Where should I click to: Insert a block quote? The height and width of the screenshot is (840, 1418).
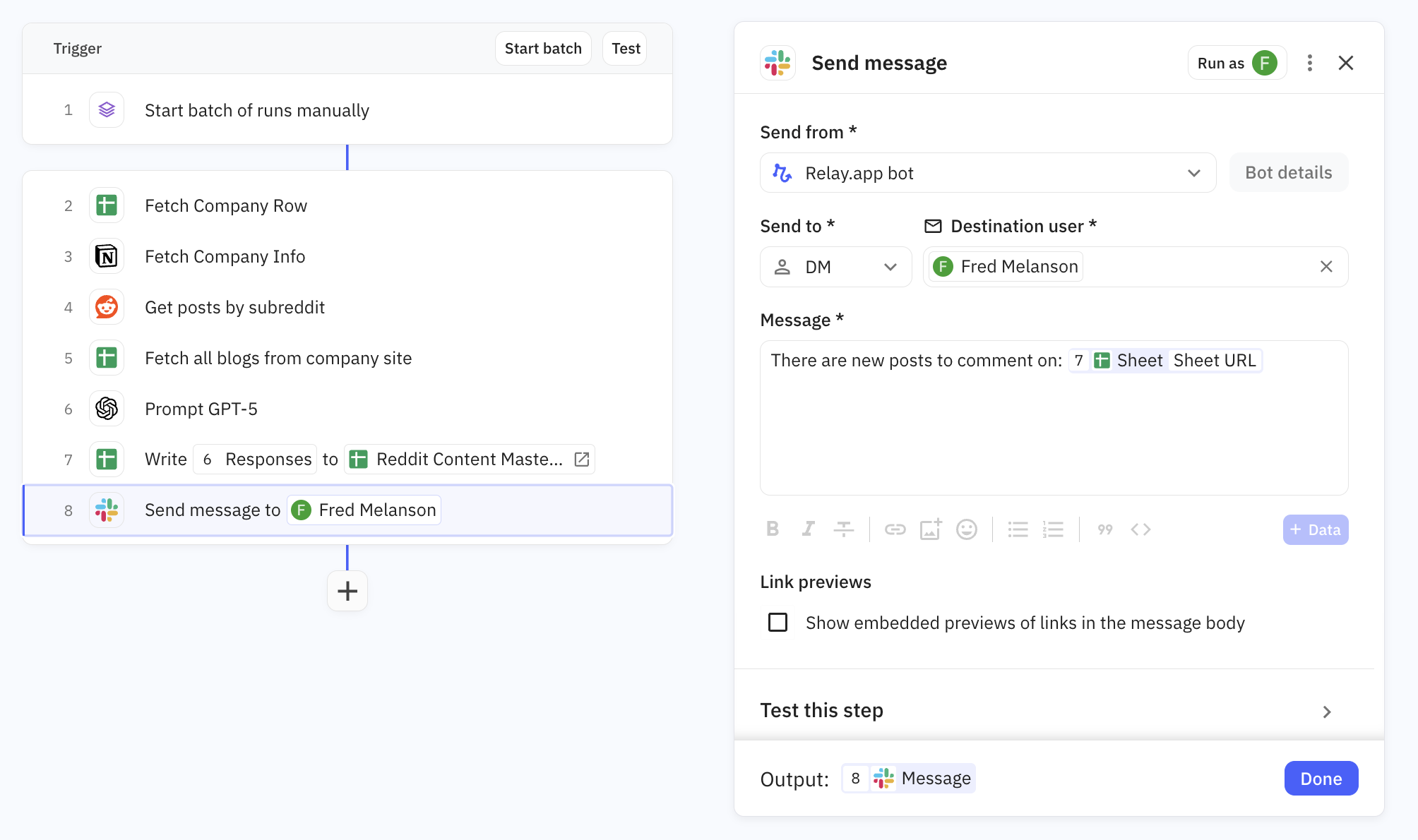pyautogui.click(x=1105, y=529)
